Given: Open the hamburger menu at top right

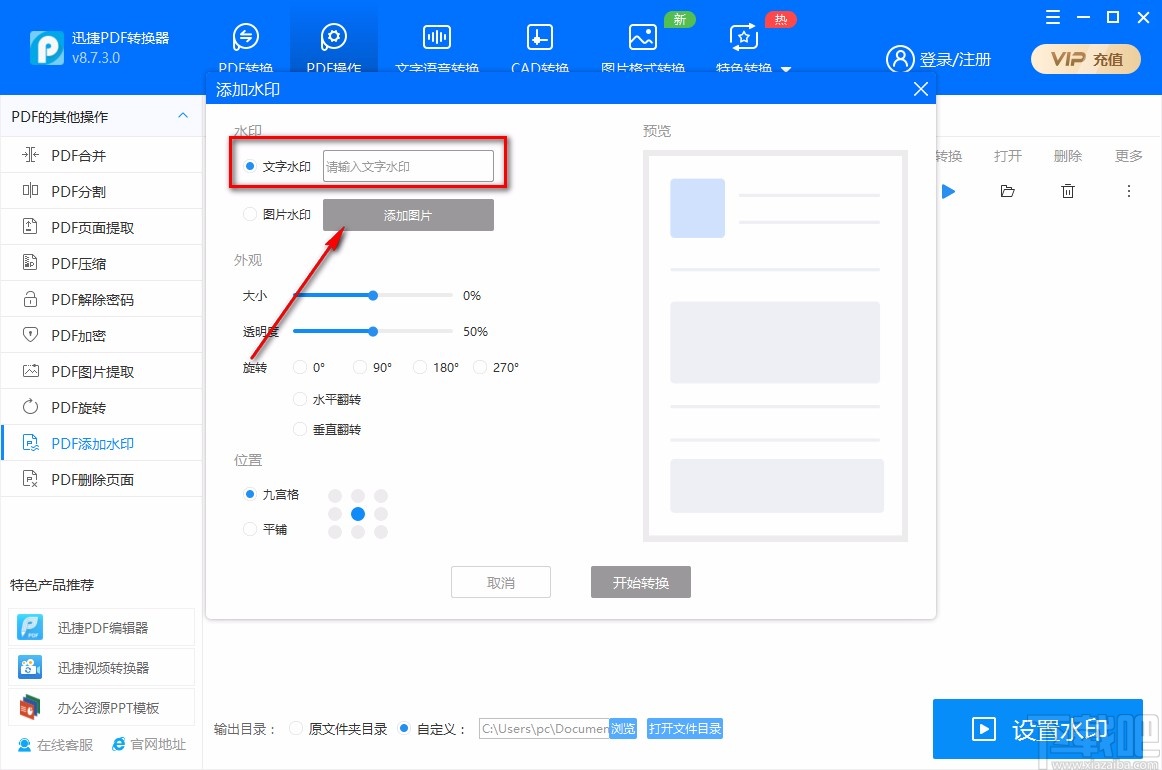Looking at the screenshot, I should [x=1051, y=17].
